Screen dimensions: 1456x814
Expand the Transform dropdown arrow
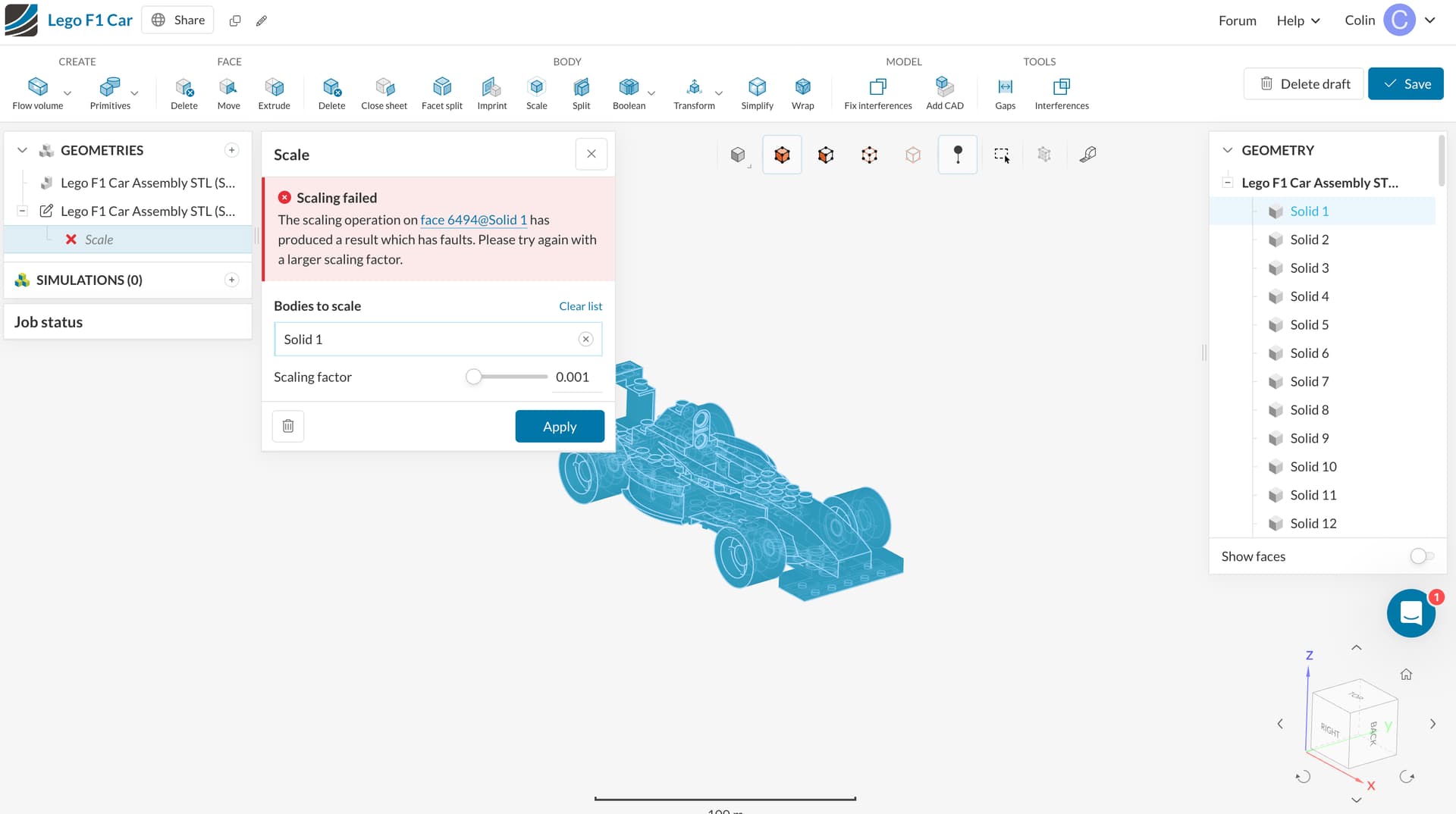(719, 93)
